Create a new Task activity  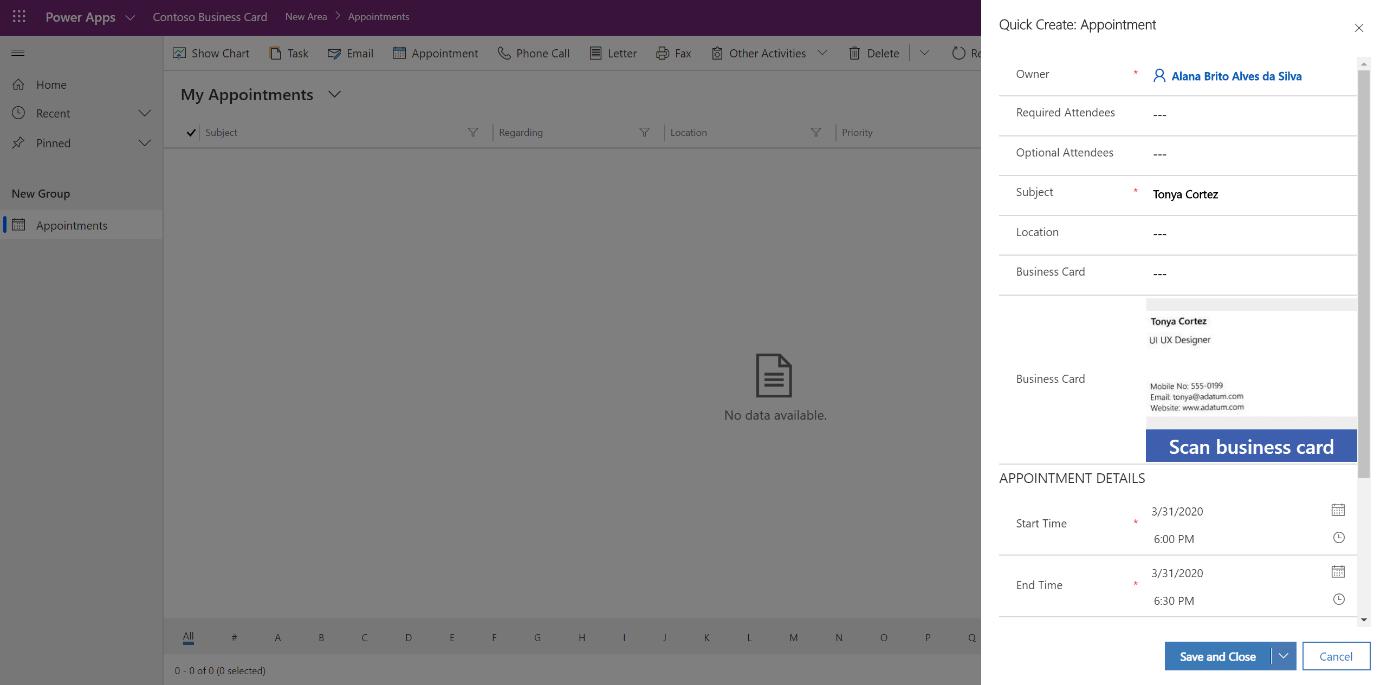click(x=288, y=53)
